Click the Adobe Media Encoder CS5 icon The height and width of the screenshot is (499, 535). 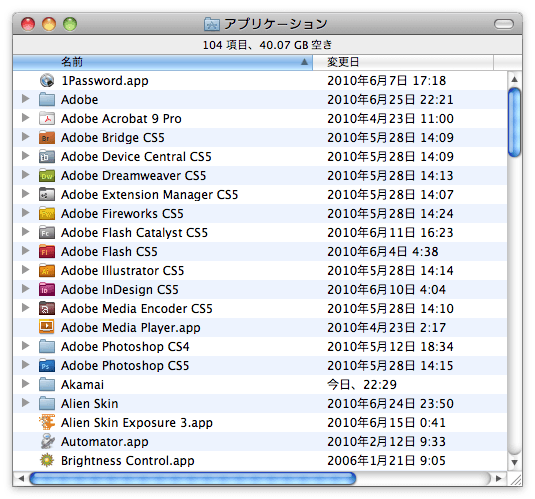47,309
